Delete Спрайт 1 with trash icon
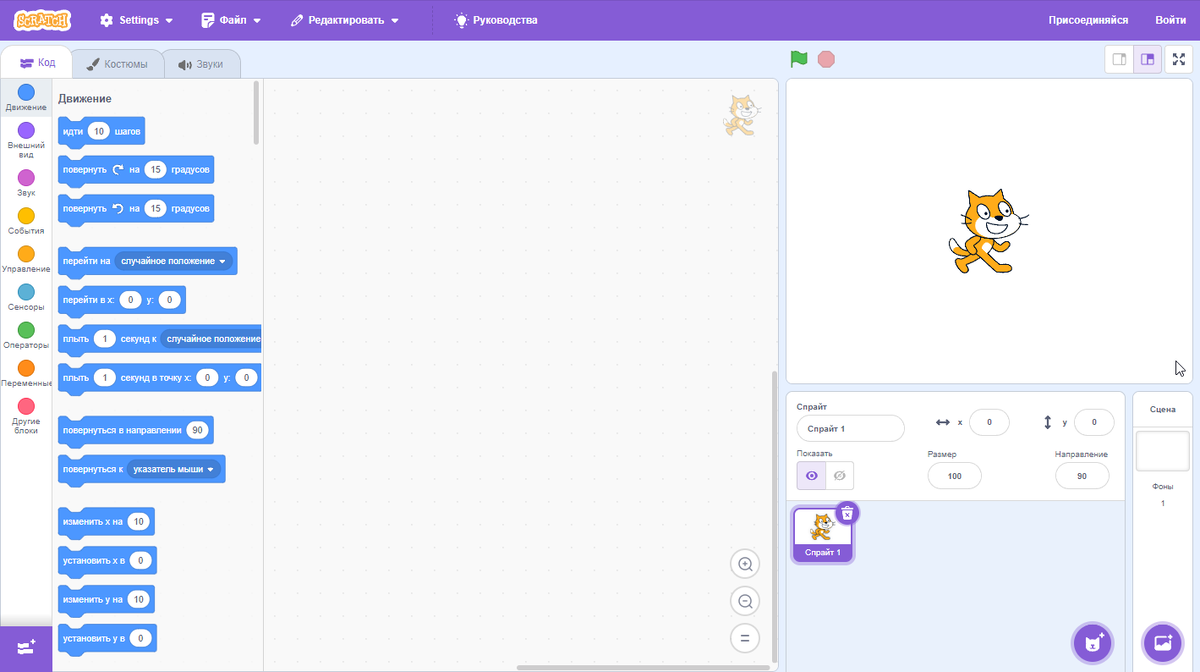 click(847, 513)
